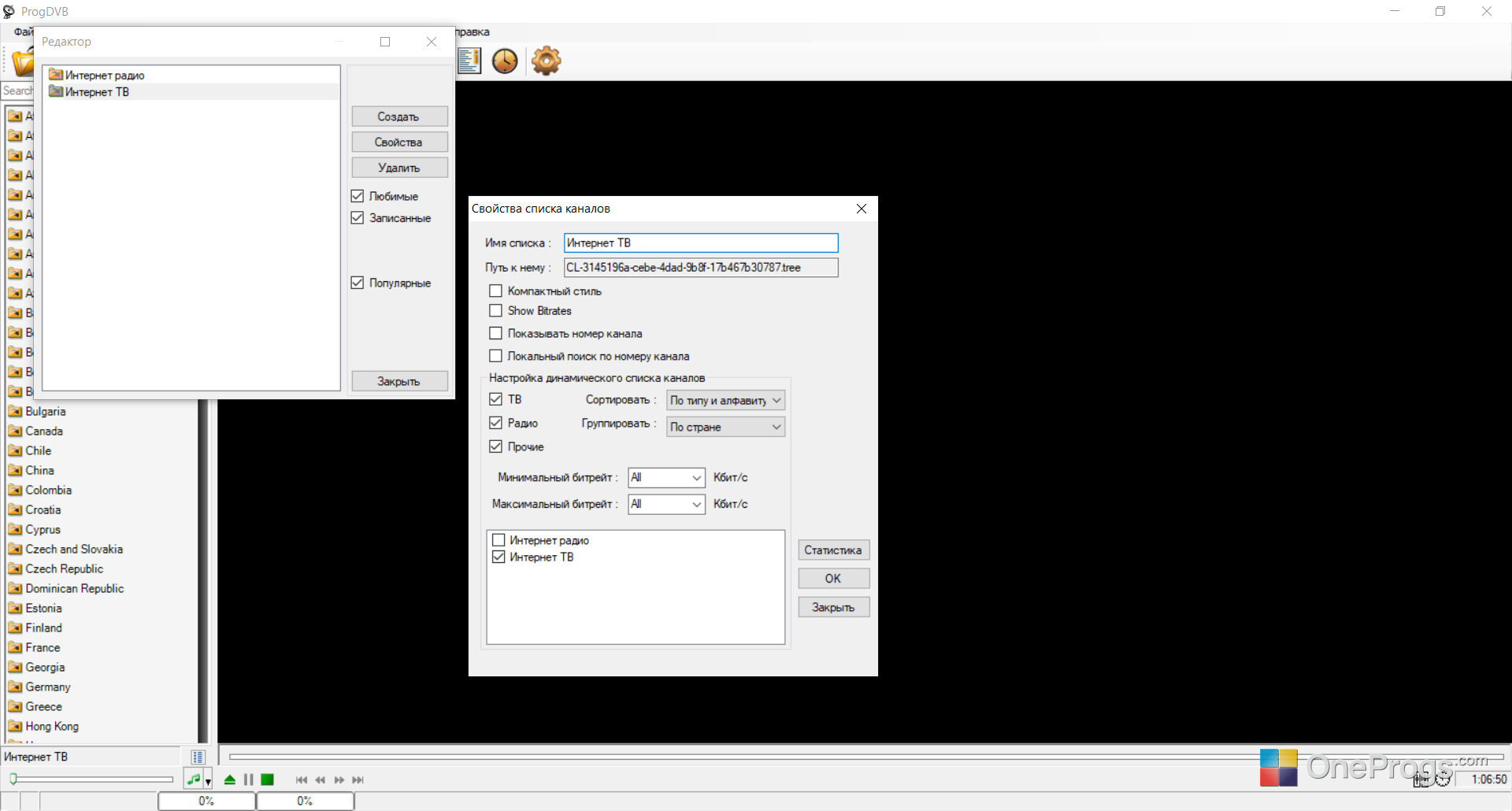Uncheck the Радио checkbox
Image resolution: width=1512 pixels, height=811 pixels.
coord(495,423)
